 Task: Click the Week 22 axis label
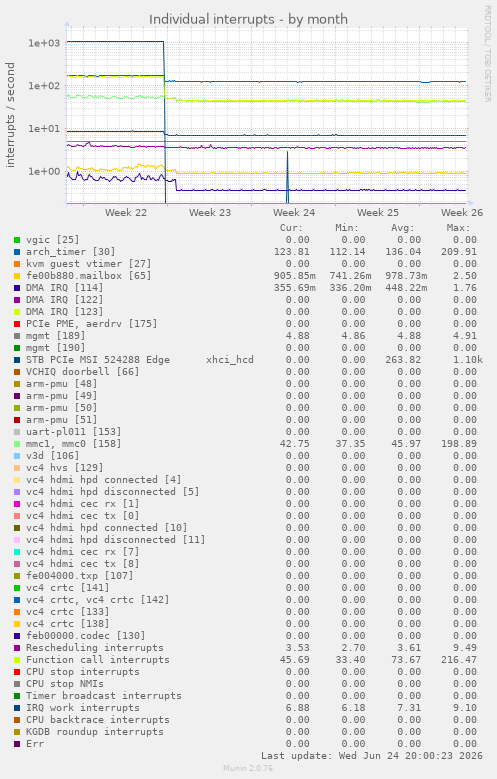coord(126,213)
